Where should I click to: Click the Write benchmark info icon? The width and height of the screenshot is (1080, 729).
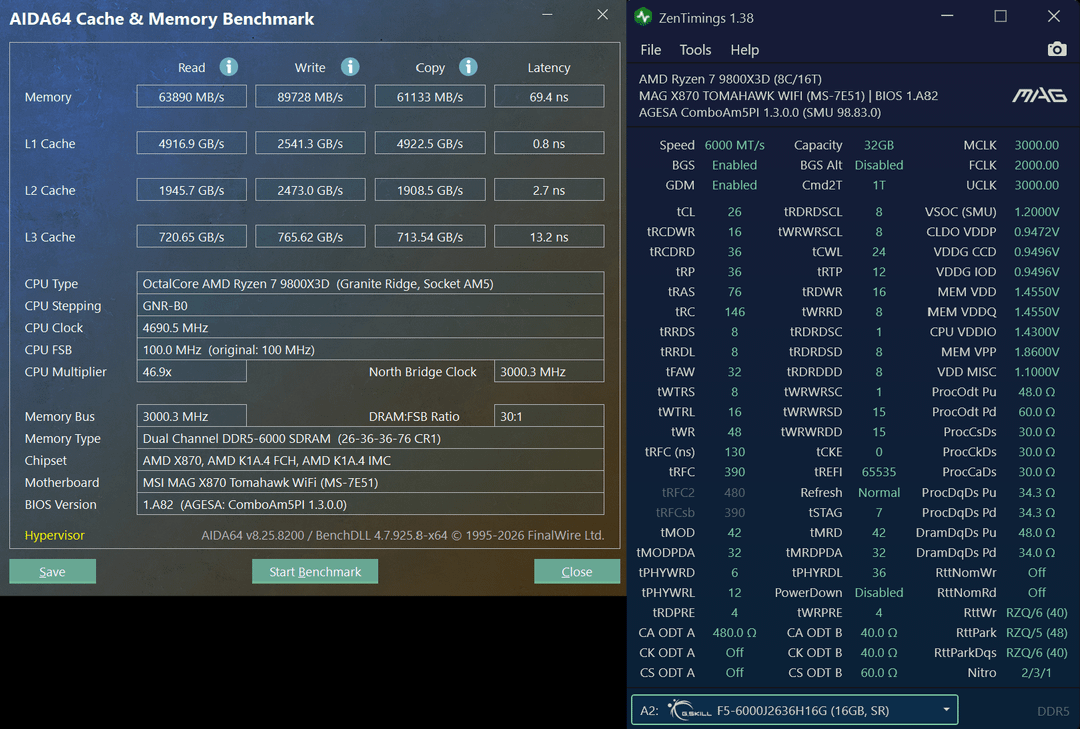coord(350,67)
